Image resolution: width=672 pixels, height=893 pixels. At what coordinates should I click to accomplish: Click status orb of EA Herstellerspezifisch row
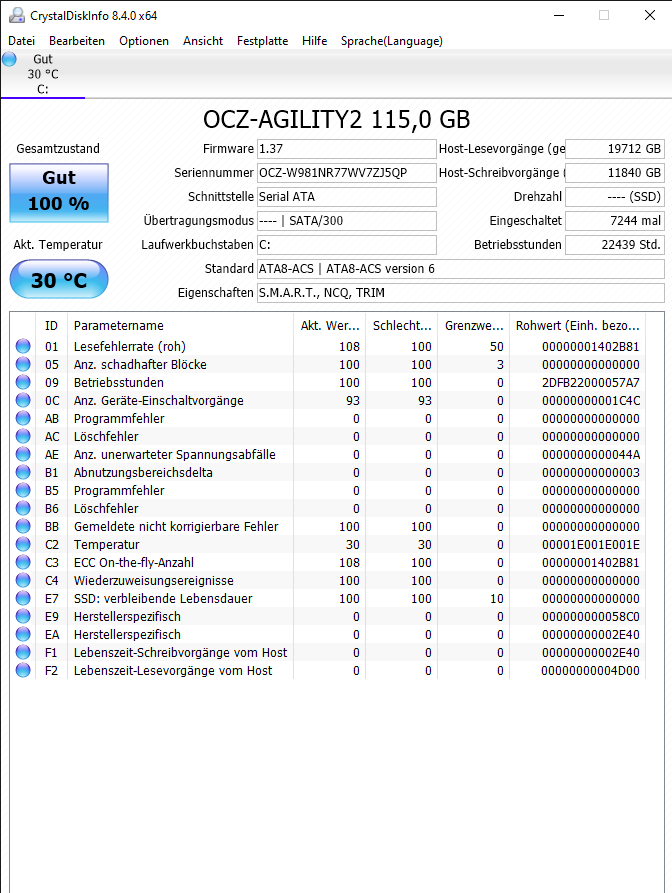(23, 634)
